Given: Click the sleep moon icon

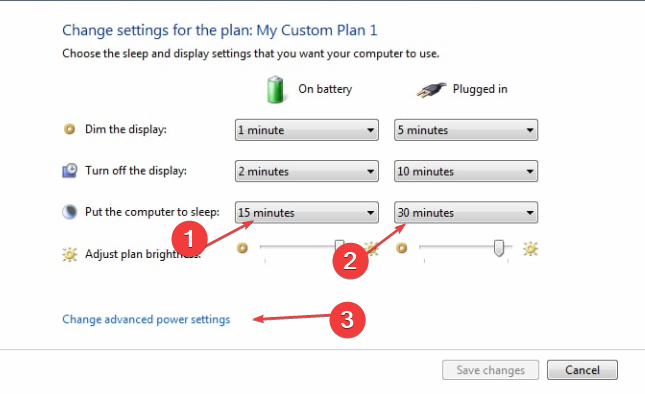Looking at the screenshot, I should 70,212.
